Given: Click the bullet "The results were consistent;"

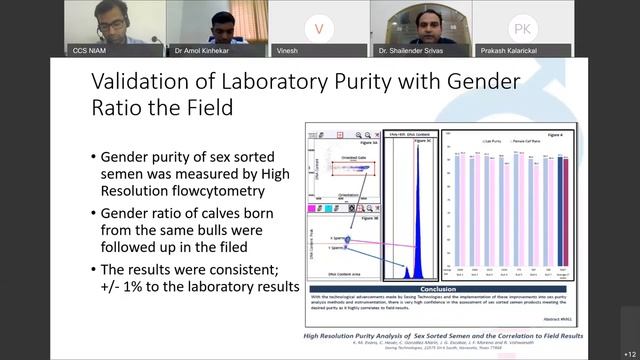Looking at the screenshot, I should [196, 278].
